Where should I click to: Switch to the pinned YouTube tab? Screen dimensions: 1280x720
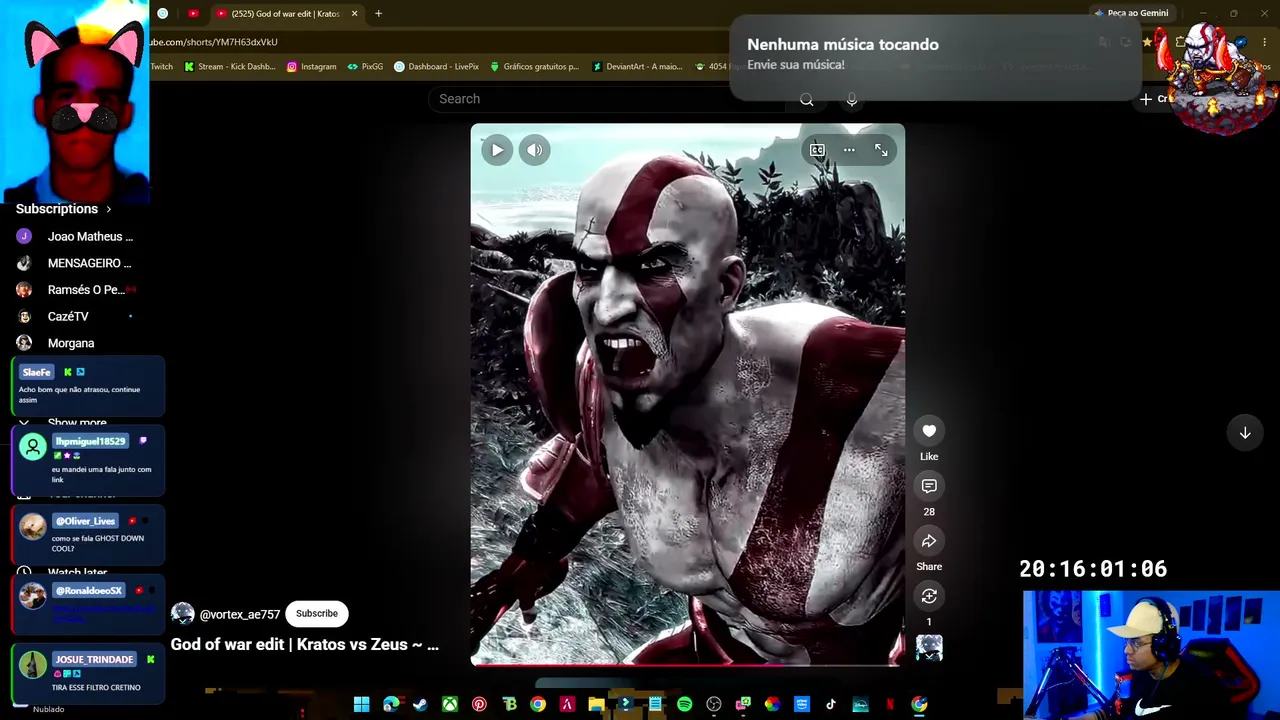pyautogui.click(x=194, y=14)
